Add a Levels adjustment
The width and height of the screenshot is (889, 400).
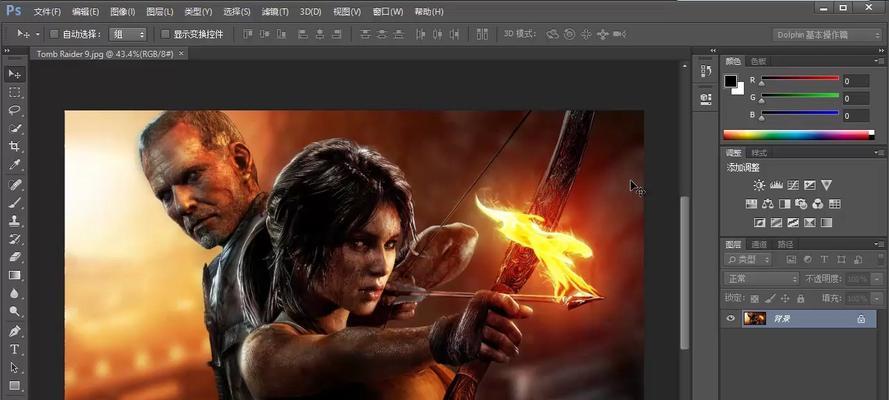776,185
